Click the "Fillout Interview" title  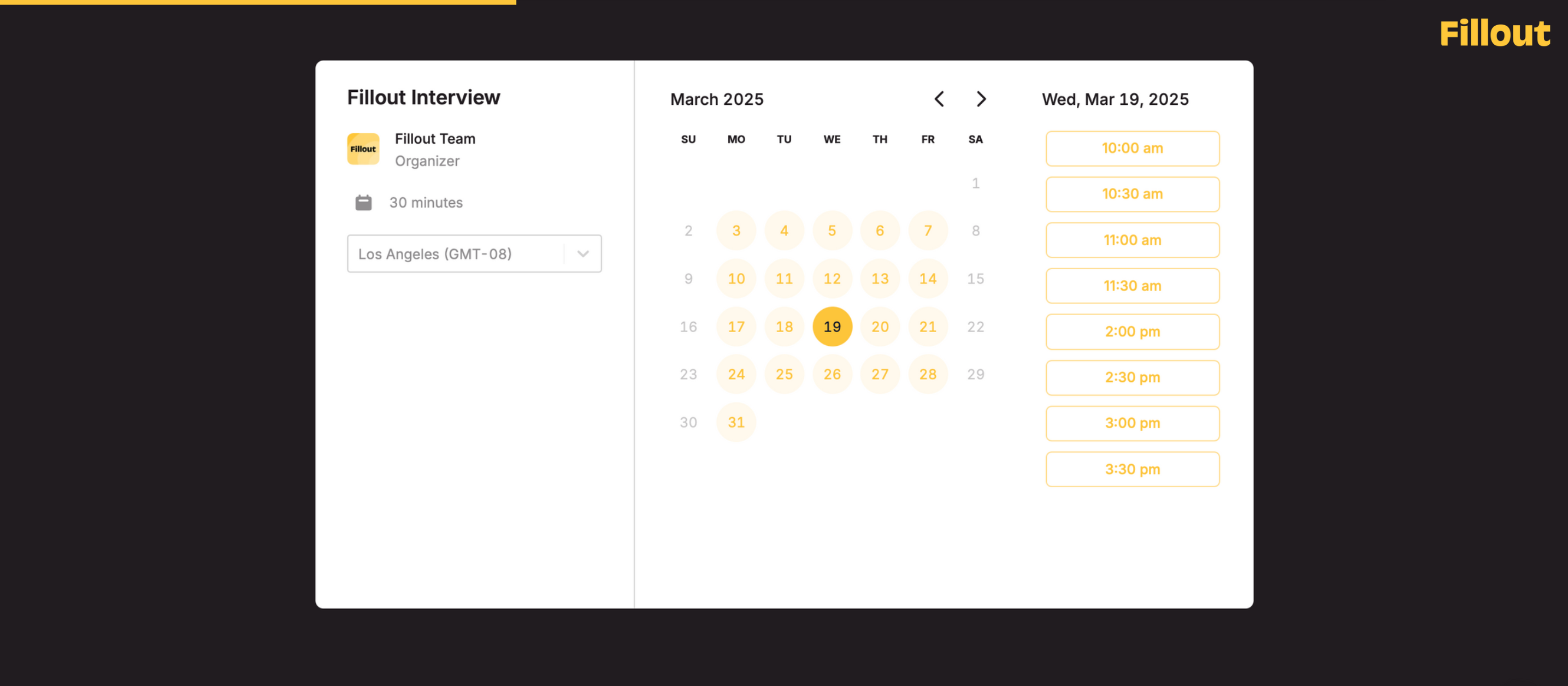pyautogui.click(x=423, y=97)
